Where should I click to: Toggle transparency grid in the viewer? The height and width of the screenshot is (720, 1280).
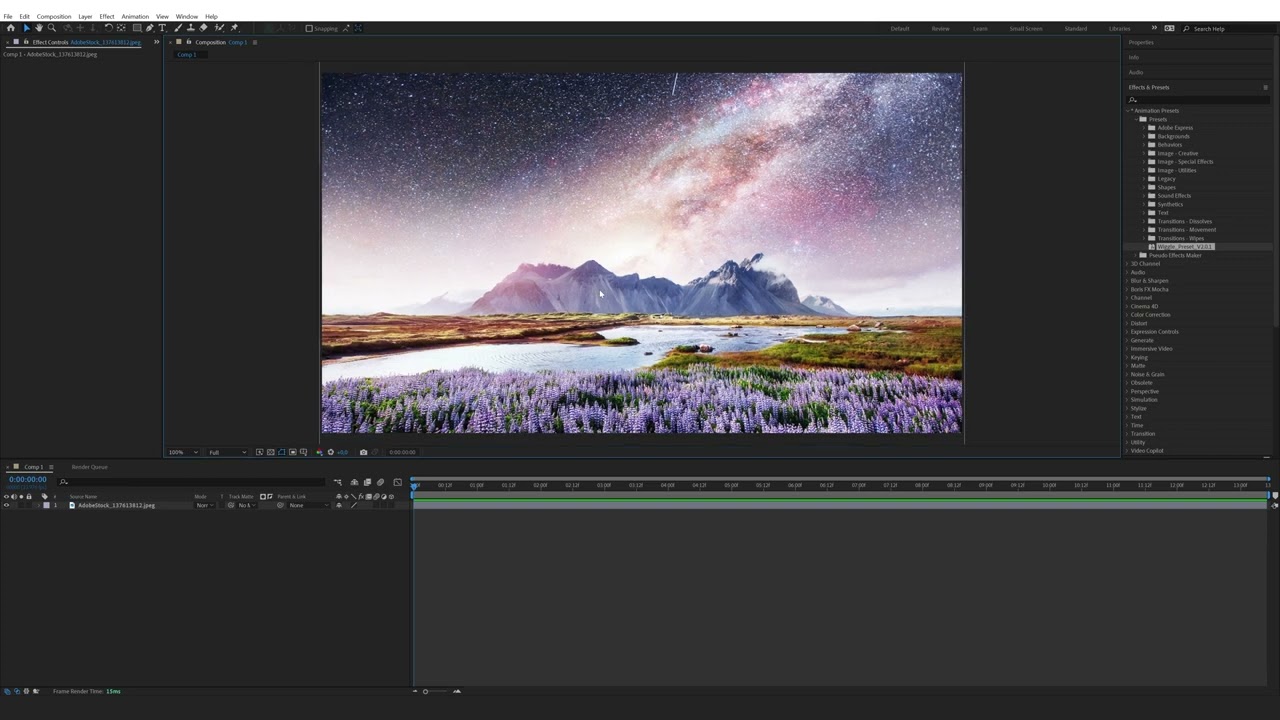coord(271,452)
